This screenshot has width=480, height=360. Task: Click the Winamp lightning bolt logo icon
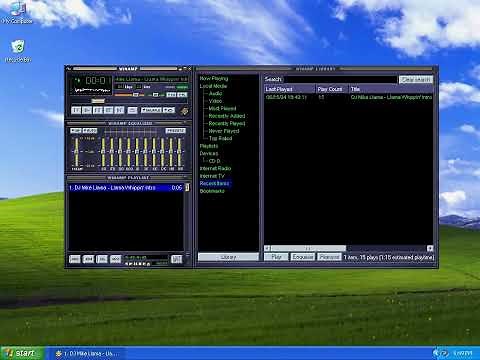[184, 111]
